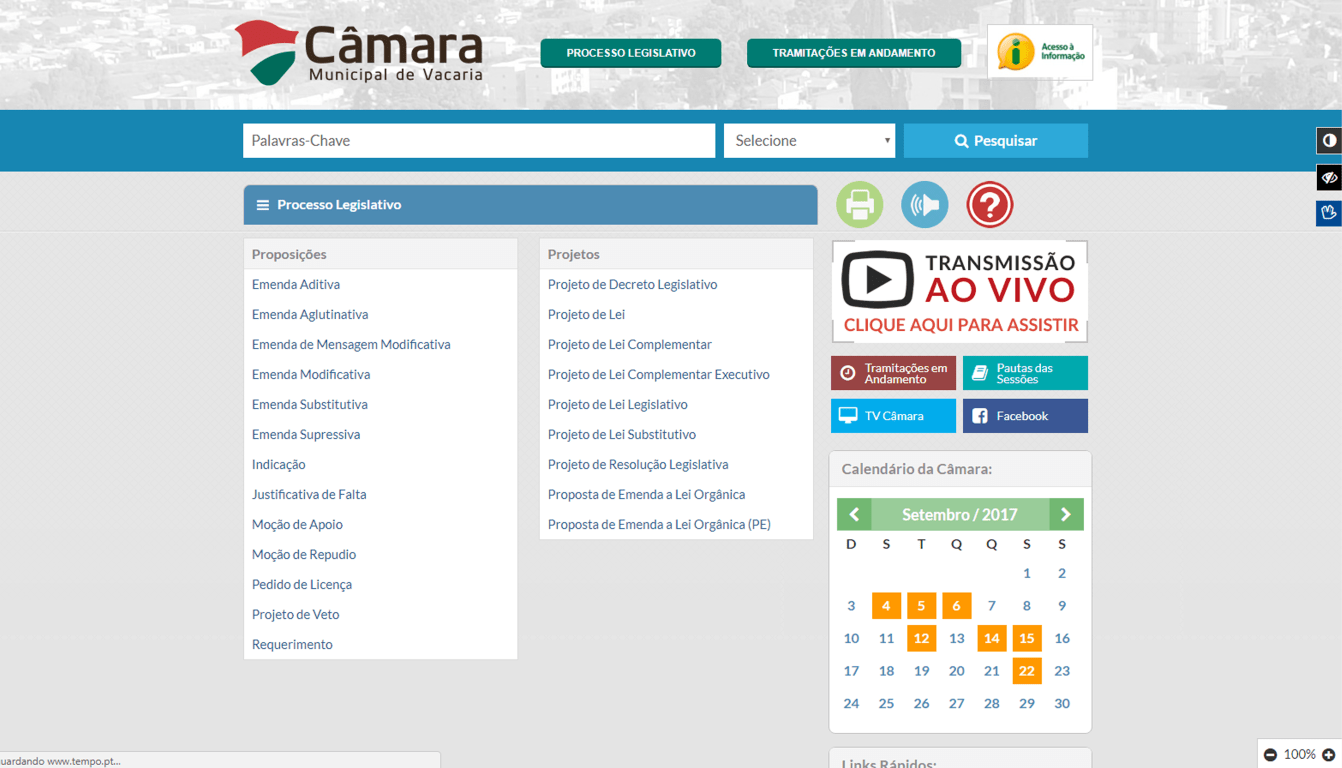Open Projeto de Lei Complementar Executivo link
This screenshot has height=768, width=1342.
tap(659, 374)
